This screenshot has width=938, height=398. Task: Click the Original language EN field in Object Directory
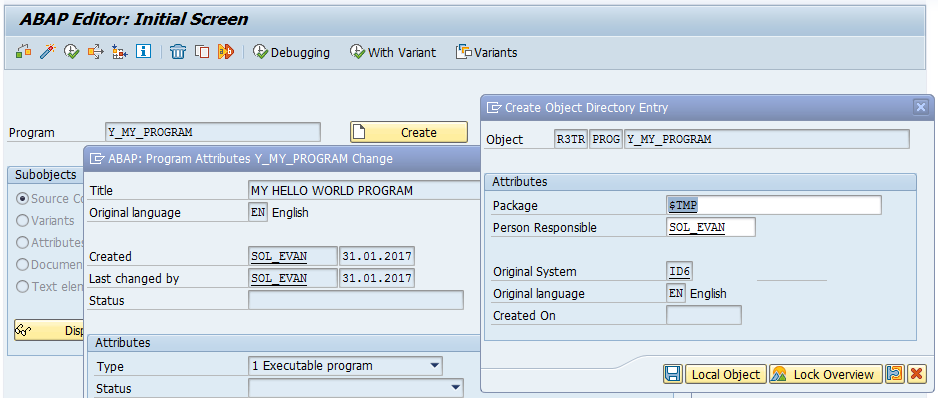676,293
